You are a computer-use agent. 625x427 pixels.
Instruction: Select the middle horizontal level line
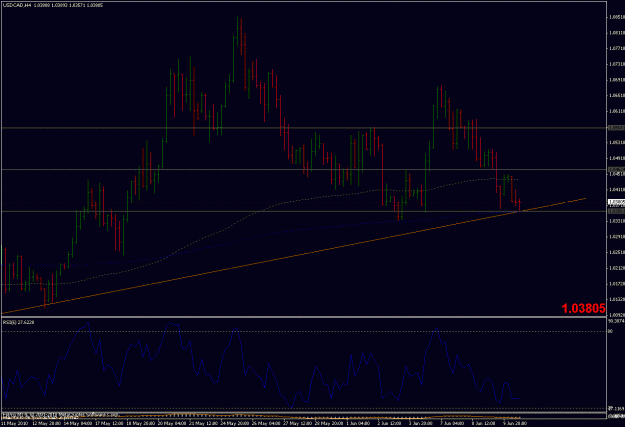point(305,169)
